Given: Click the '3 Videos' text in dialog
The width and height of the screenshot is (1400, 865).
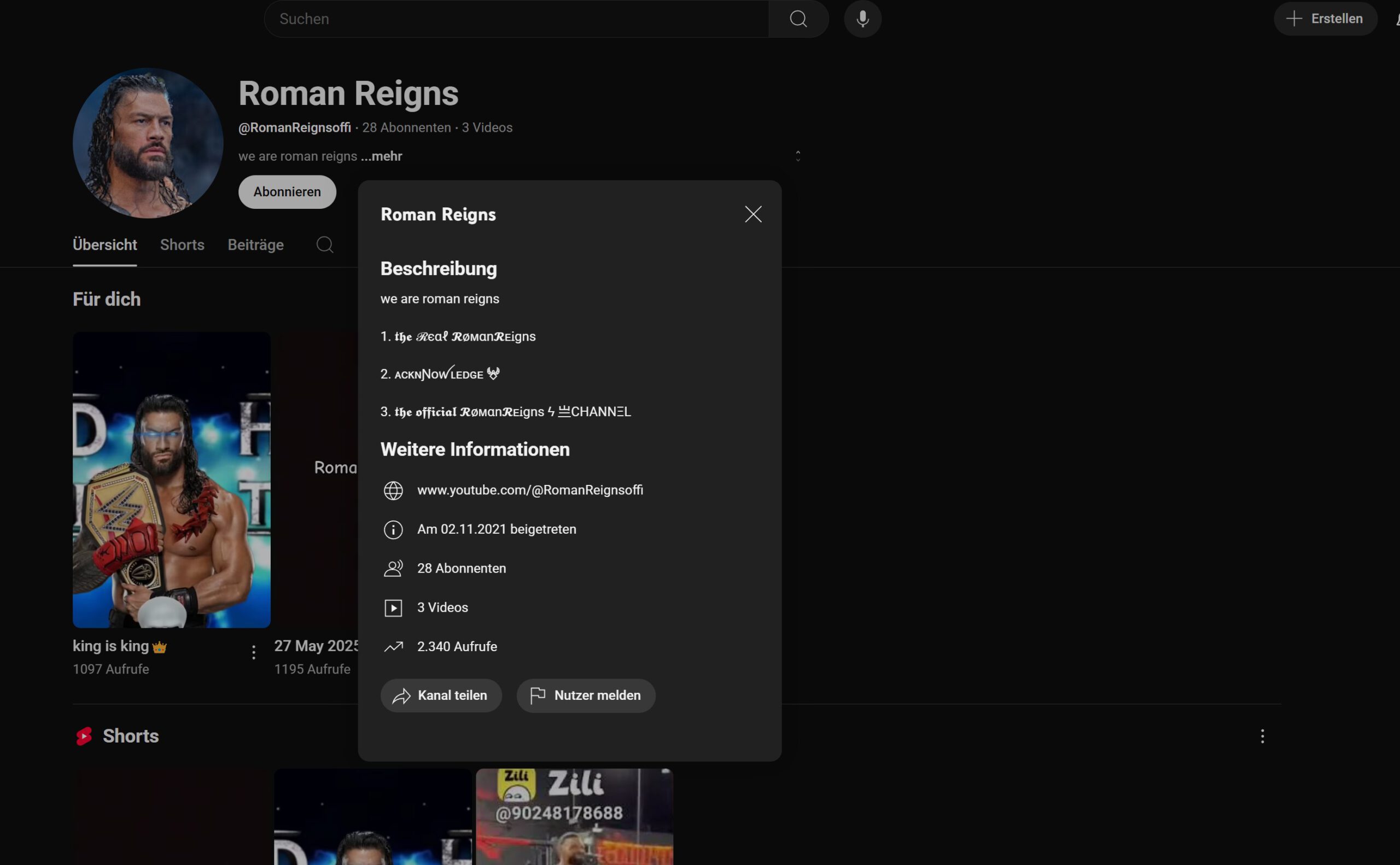Looking at the screenshot, I should [443, 607].
